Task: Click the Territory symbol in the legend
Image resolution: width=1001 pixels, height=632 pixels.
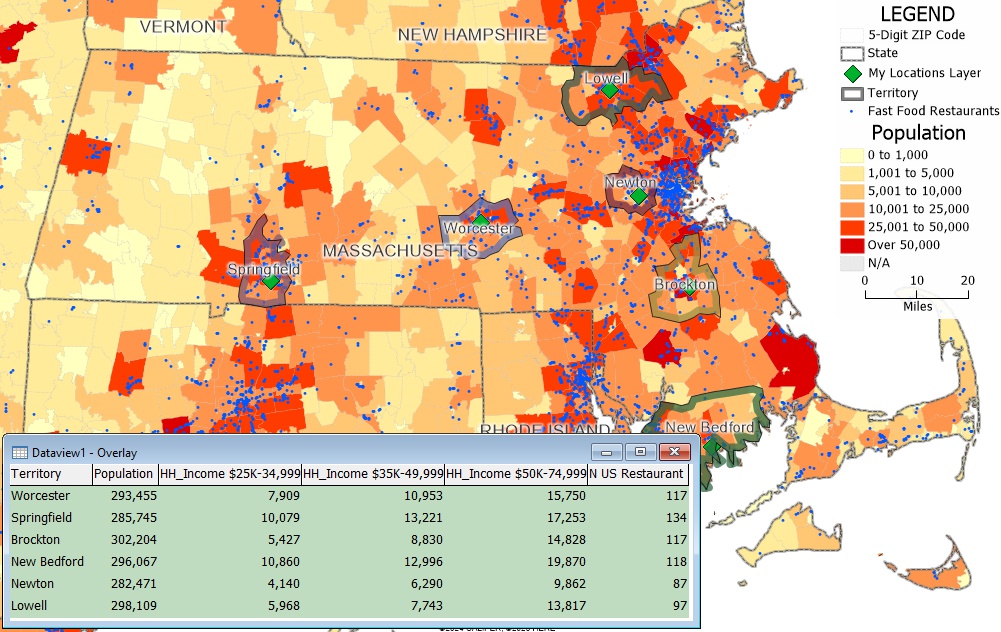Action: (x=851, y=93)
